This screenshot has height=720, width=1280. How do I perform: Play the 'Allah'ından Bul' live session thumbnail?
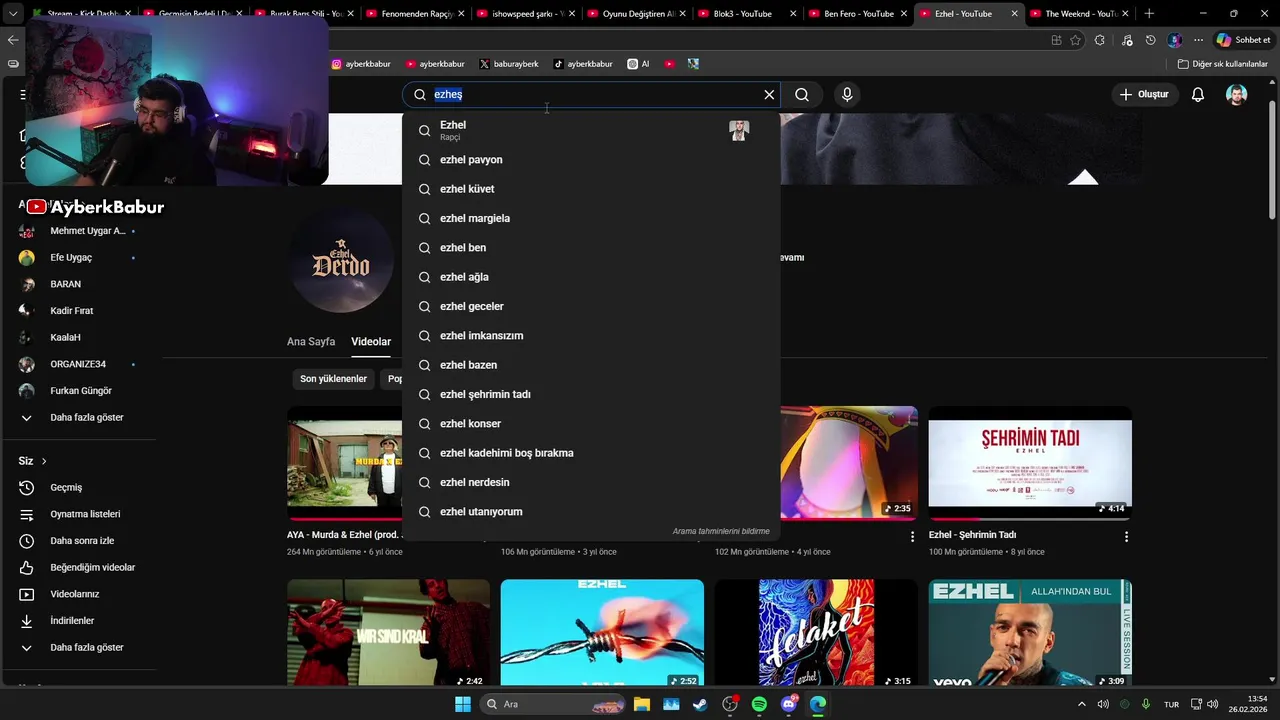(x=1030, y=633)
